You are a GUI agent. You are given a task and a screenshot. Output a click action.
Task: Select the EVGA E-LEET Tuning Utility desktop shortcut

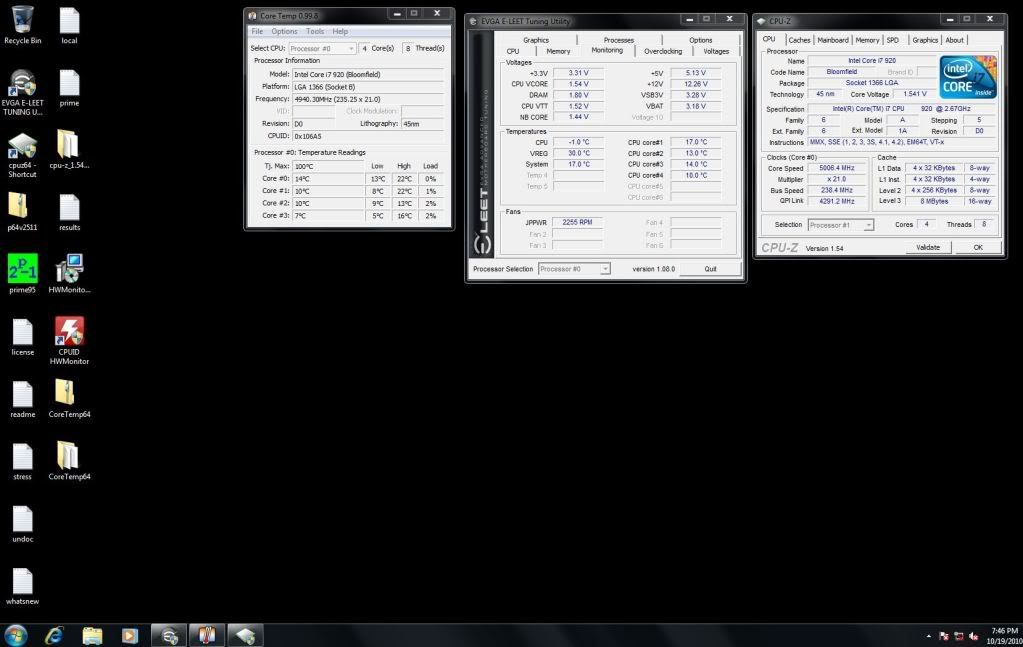[x=22, y=92]
